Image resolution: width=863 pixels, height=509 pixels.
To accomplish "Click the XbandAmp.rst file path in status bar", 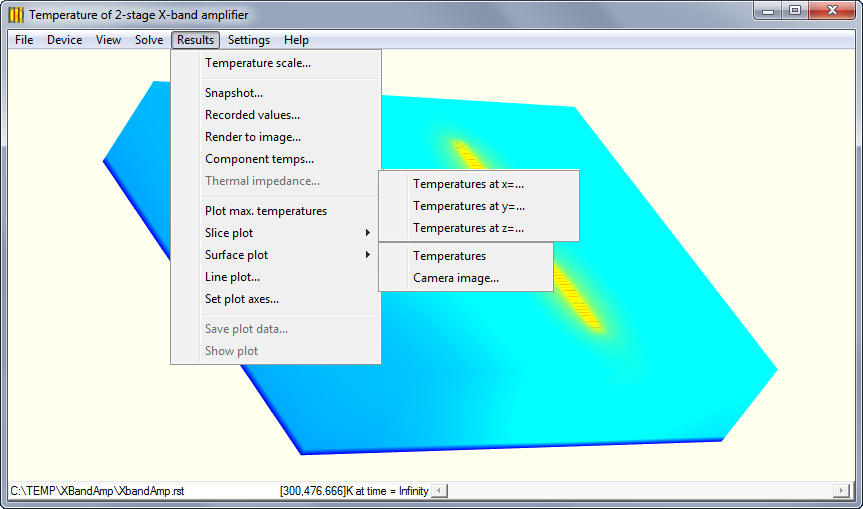I will point(97,491).
